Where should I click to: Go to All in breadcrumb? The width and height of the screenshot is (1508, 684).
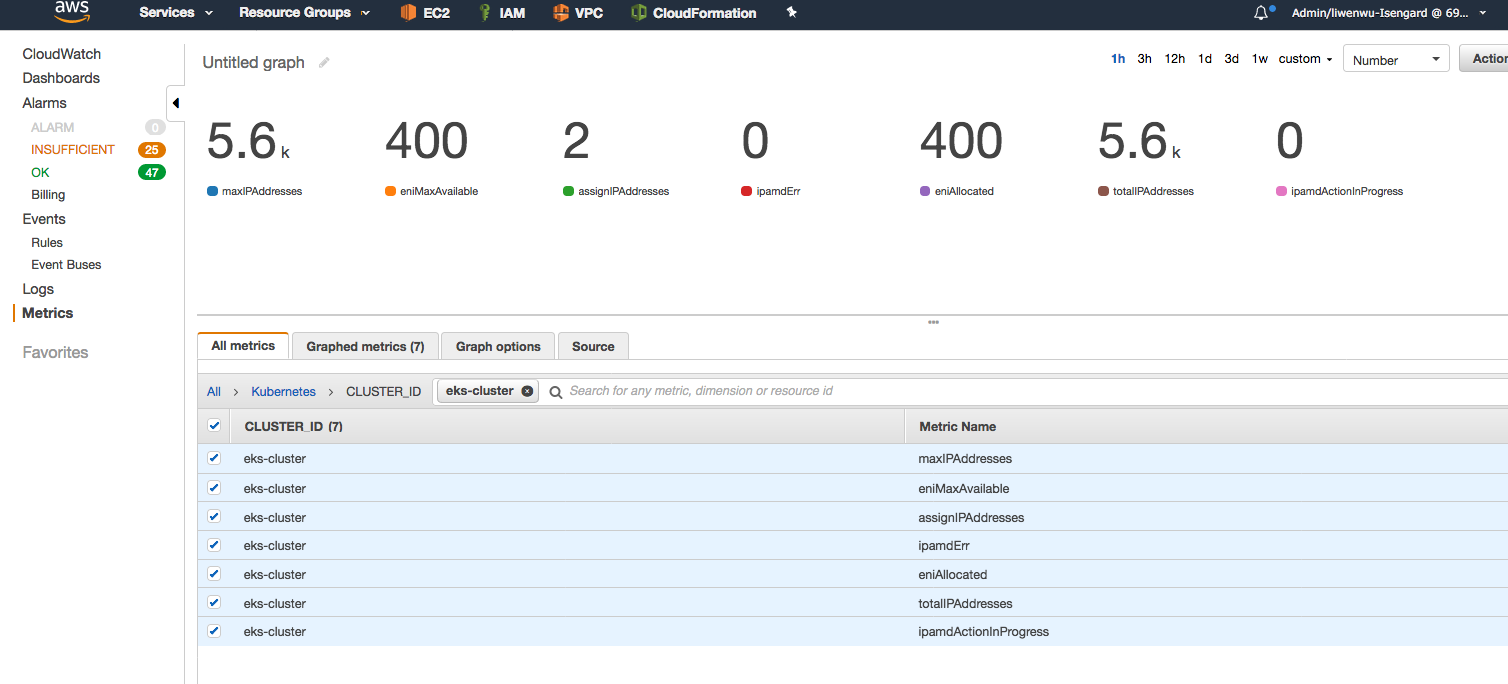click(214, 391)
